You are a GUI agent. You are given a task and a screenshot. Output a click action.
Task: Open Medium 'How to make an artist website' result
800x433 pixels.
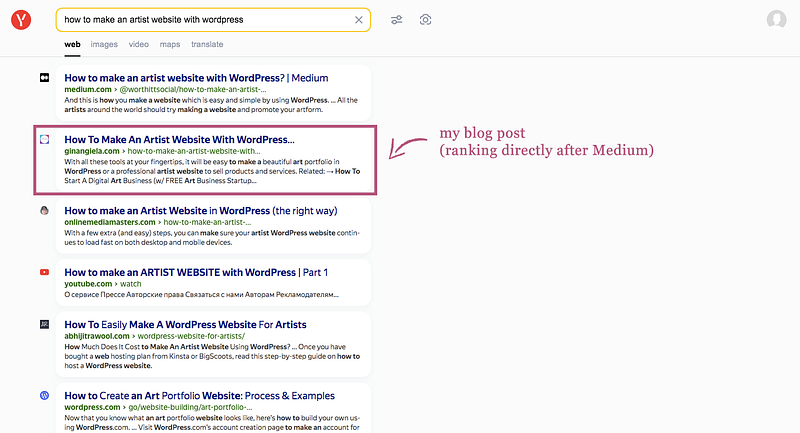pyautogui.click(x=196, y=78)
